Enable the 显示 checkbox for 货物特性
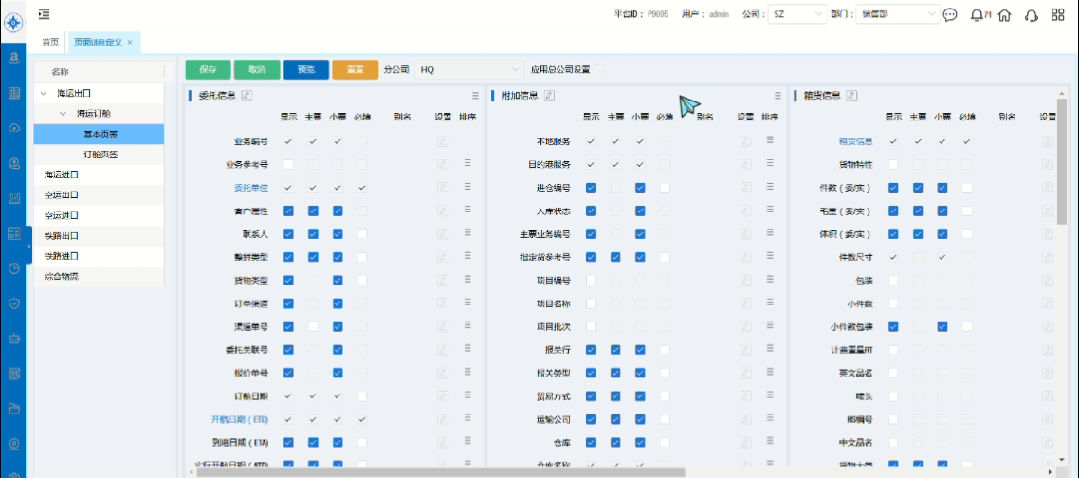Viewport: 1079px width, 478px height. point(893,164)
